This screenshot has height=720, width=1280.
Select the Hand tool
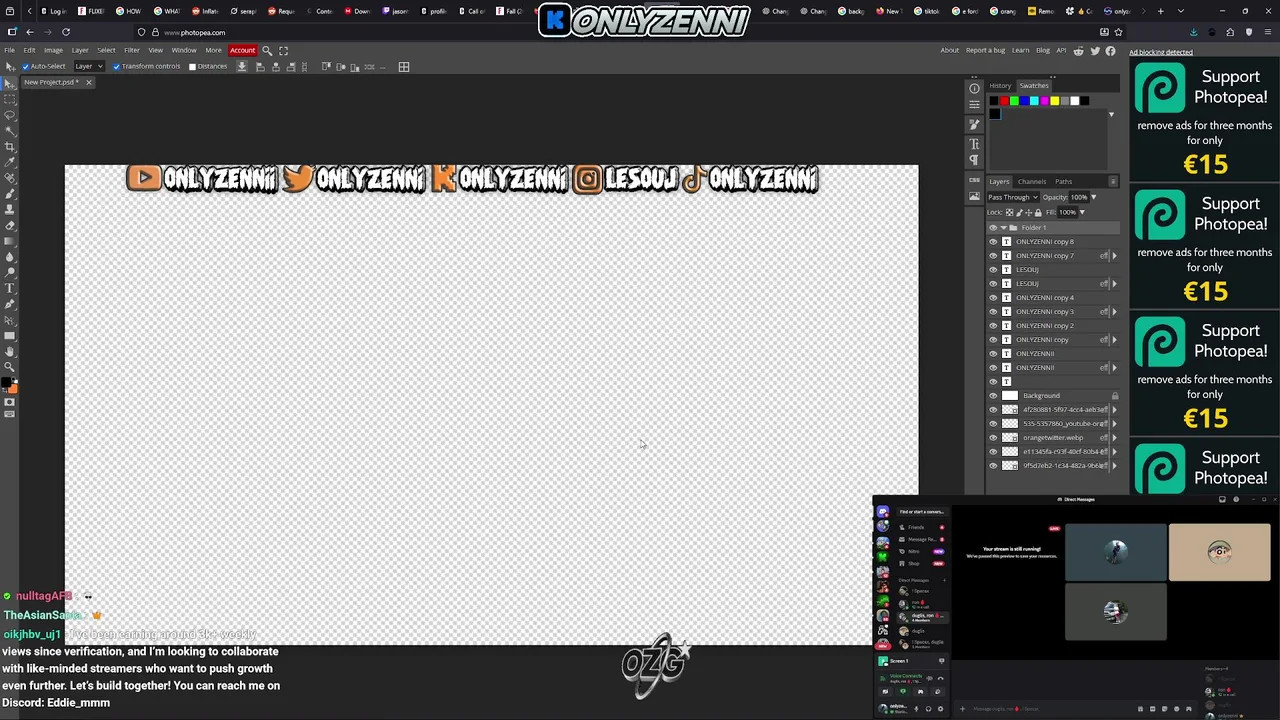(10, 351)
